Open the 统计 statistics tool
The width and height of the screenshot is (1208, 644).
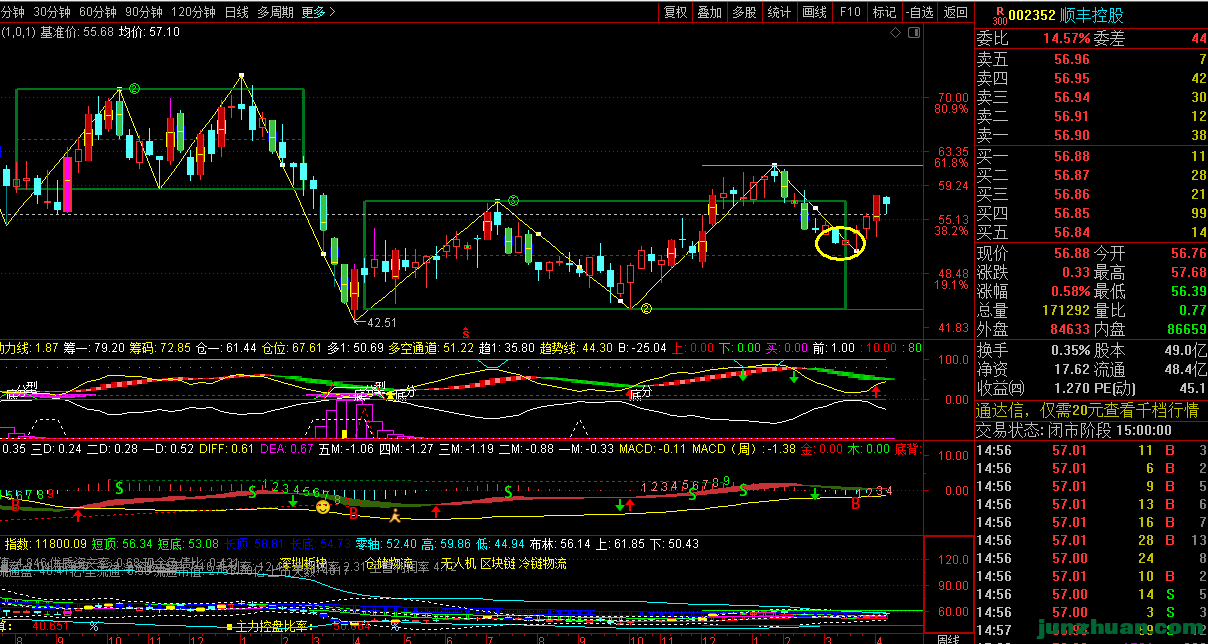pyautogui.click(x=779, y=12)
